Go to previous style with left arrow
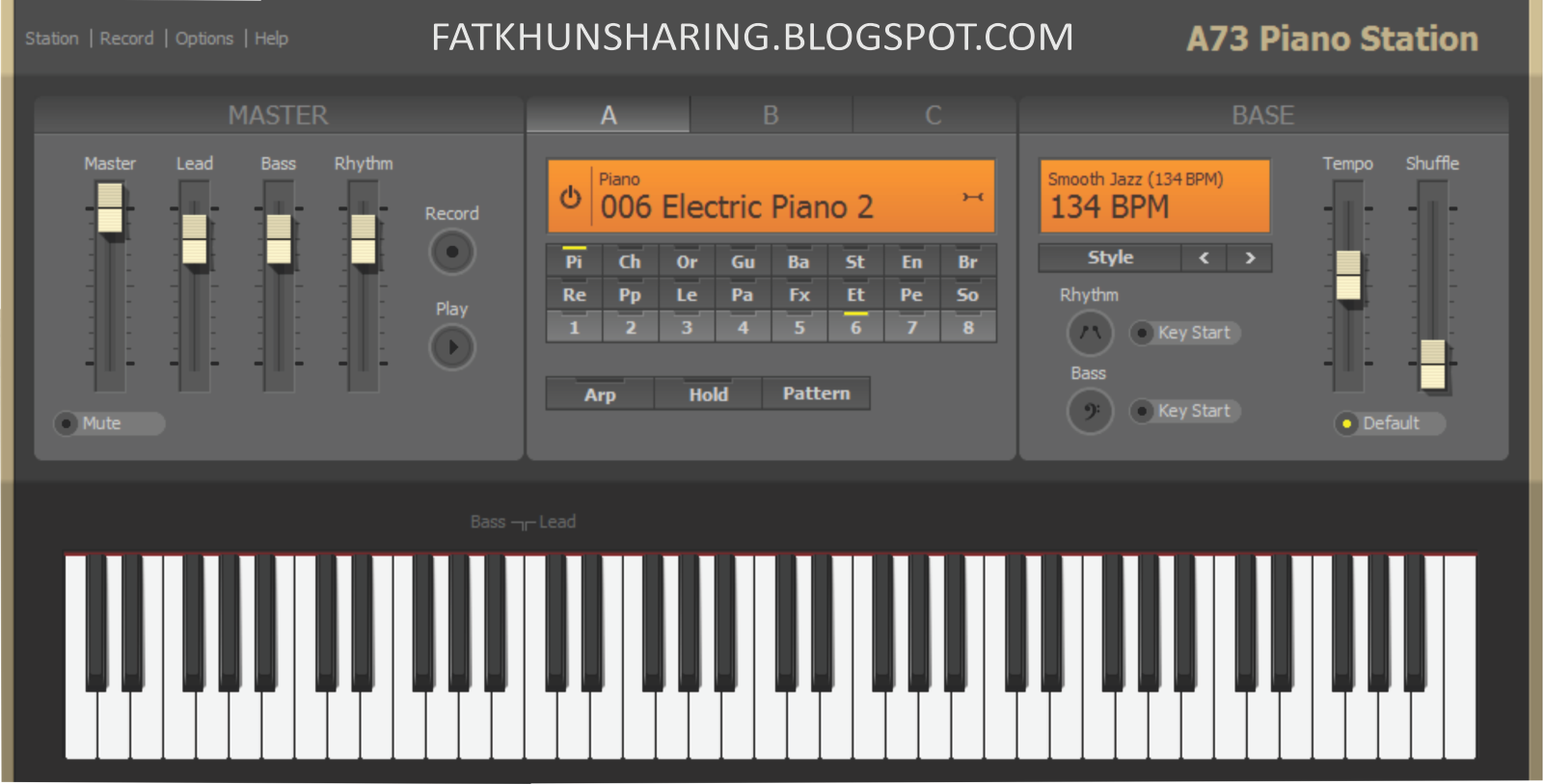Image resolution: width=1543 pixels, height=784 pixels. tap(1204, 257)
